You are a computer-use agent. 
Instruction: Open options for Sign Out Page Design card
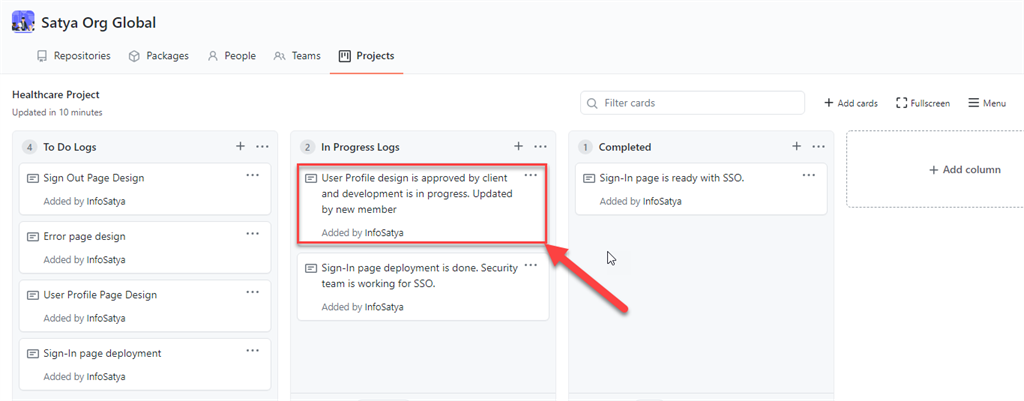(253, 176)
